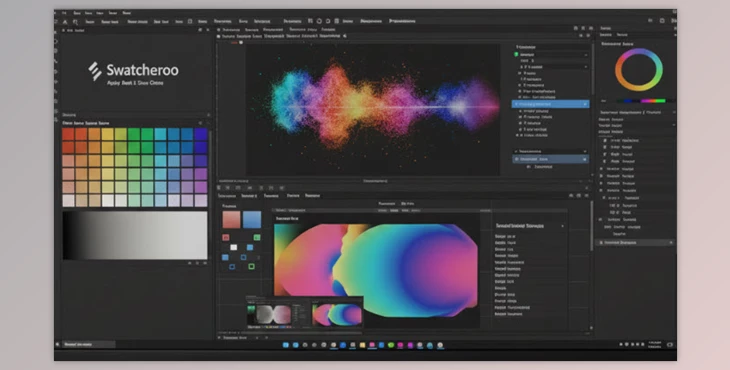Click the green outlined square icon at the palette bottom

tap(251, 267)
